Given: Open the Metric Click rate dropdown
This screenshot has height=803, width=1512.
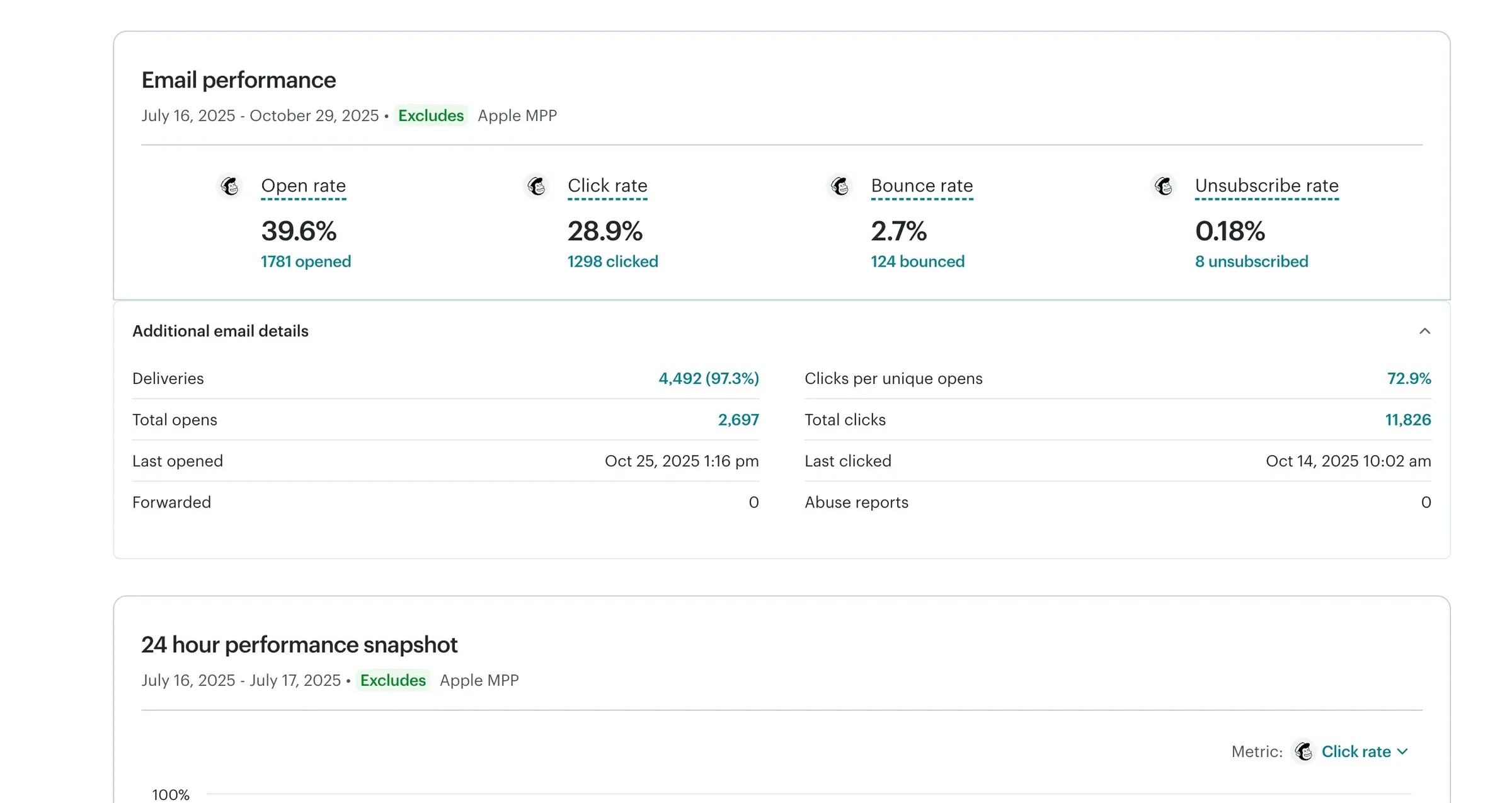Looking at the screenshot, I should click(x=1364, y=751).
